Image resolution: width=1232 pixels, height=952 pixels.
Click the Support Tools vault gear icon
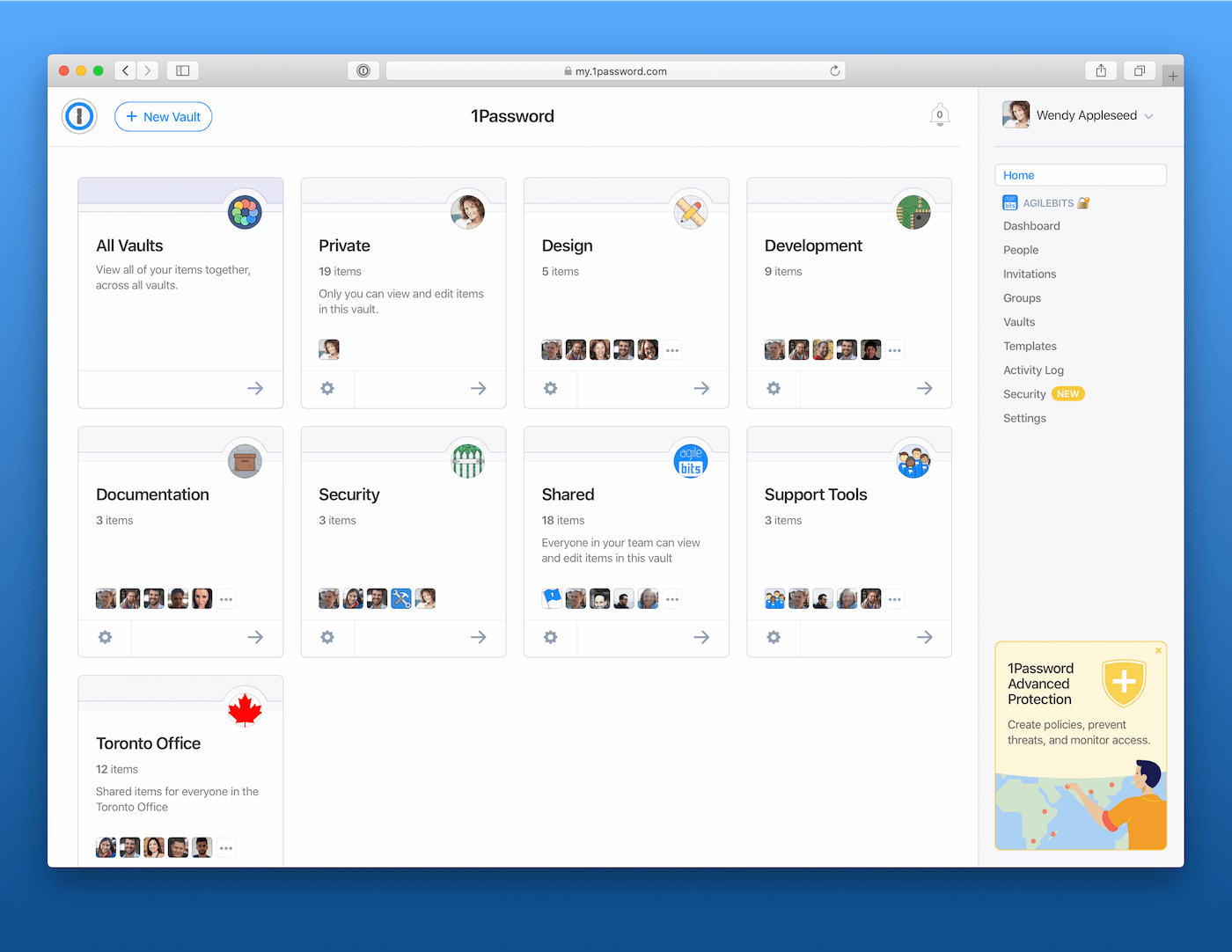[774, 637]
